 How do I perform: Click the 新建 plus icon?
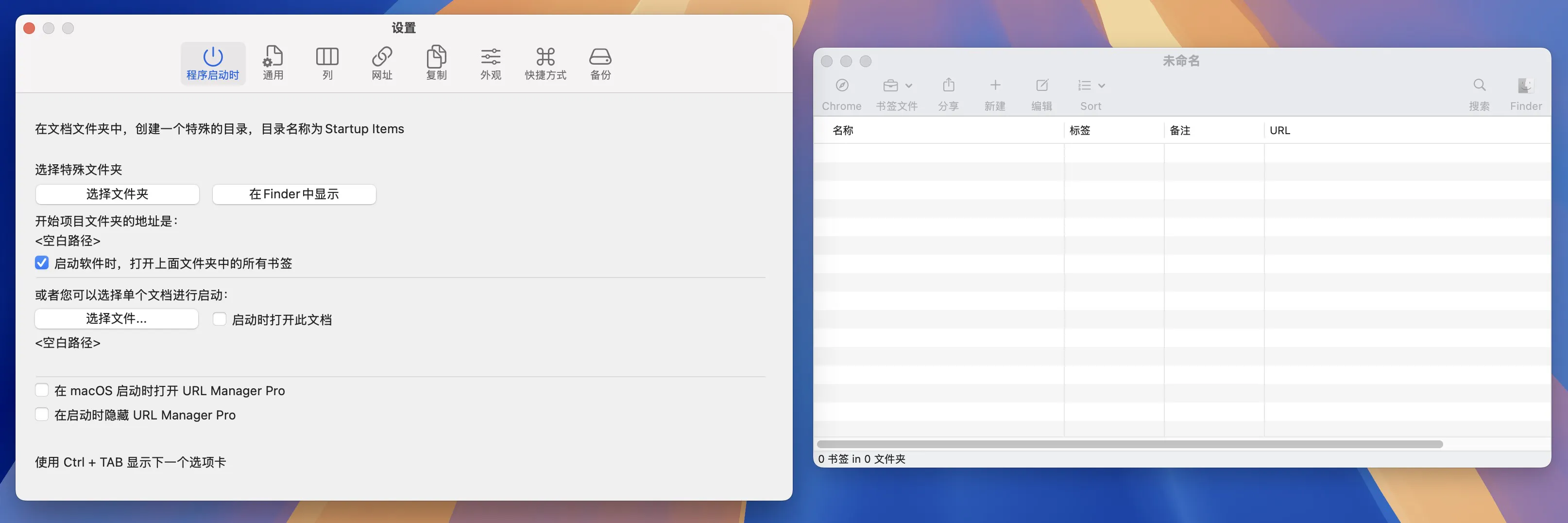coord(995,85)
